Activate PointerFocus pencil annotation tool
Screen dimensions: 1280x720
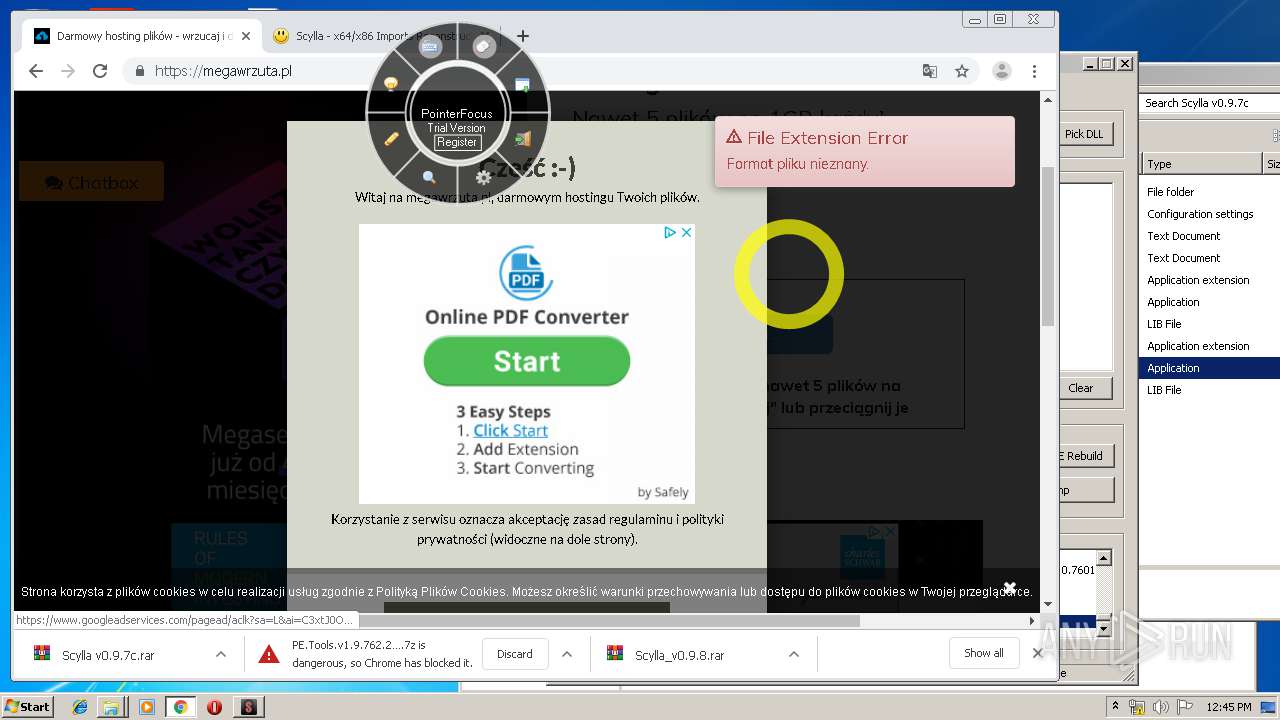pyautogui.click(x=392, y=139)
